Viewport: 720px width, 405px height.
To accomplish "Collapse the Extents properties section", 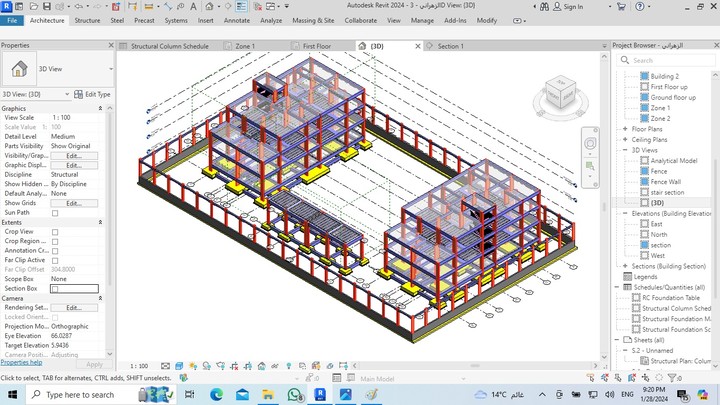I will [100, 222].
